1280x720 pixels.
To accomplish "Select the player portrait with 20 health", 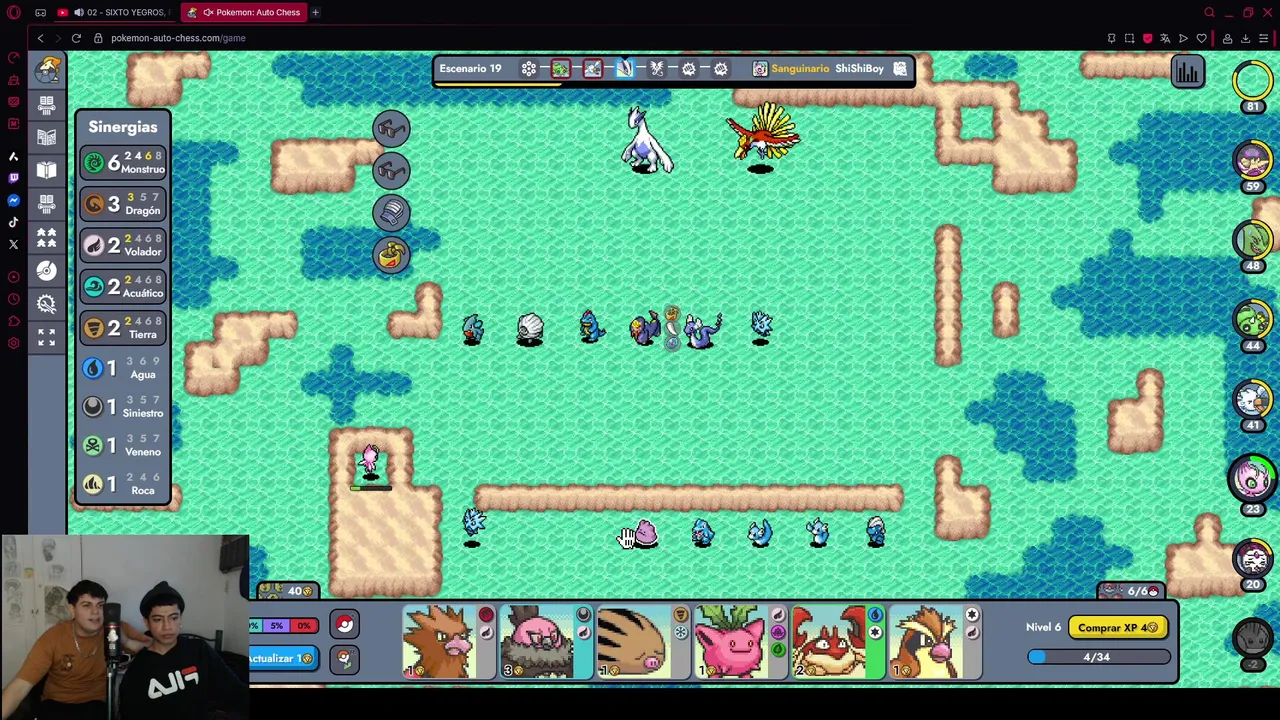I will coord(1252,560).
